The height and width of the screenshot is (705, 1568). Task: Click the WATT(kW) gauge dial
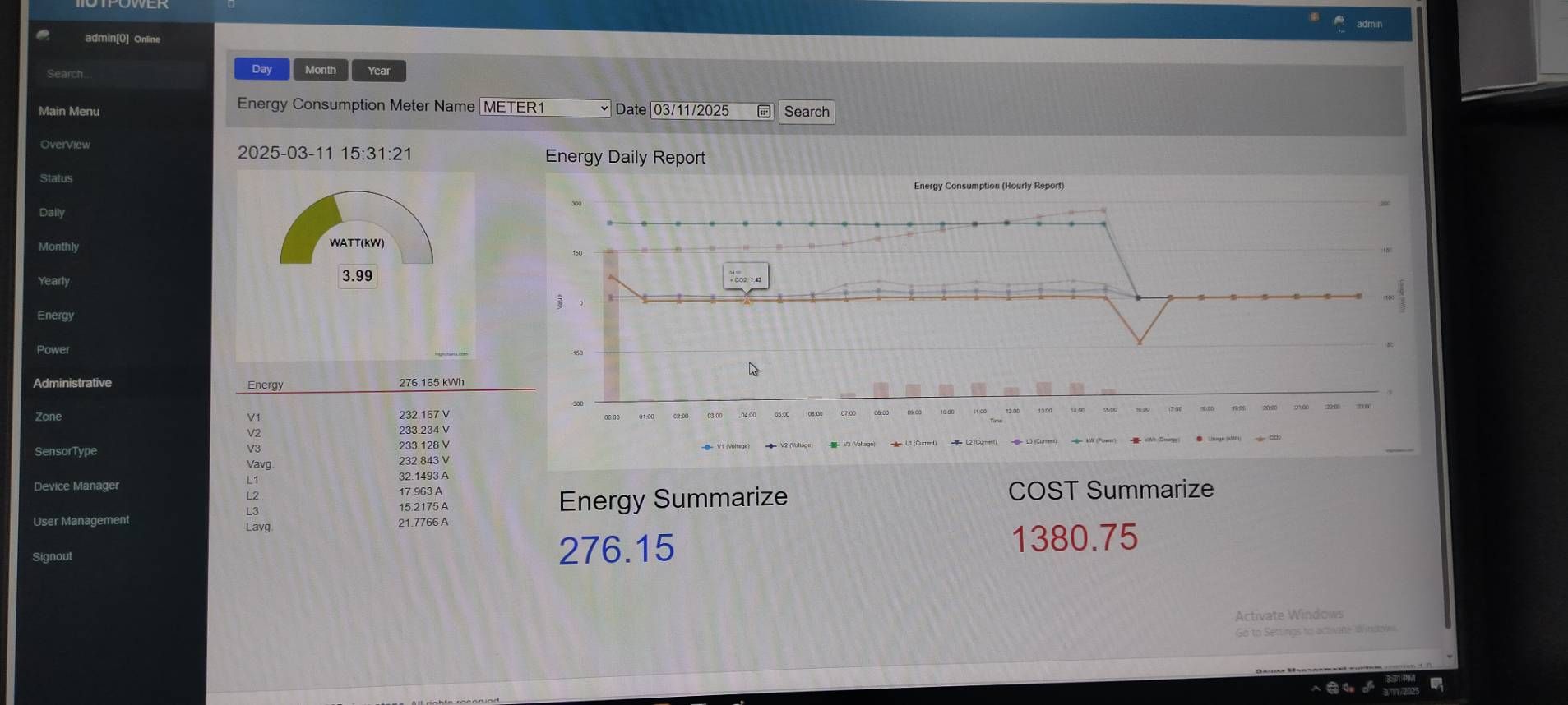click(356, 228)
